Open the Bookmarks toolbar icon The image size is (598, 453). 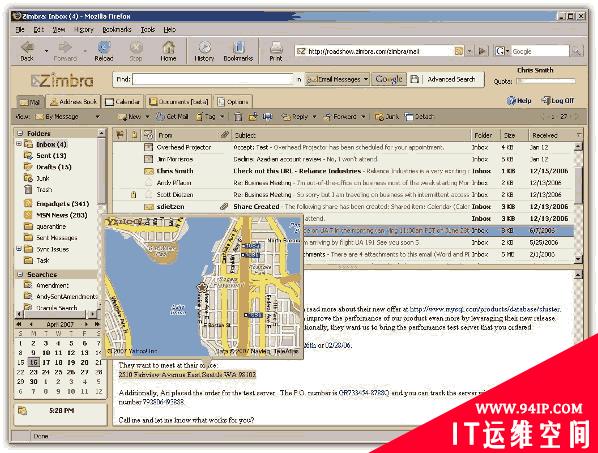(x=238, y=48)
